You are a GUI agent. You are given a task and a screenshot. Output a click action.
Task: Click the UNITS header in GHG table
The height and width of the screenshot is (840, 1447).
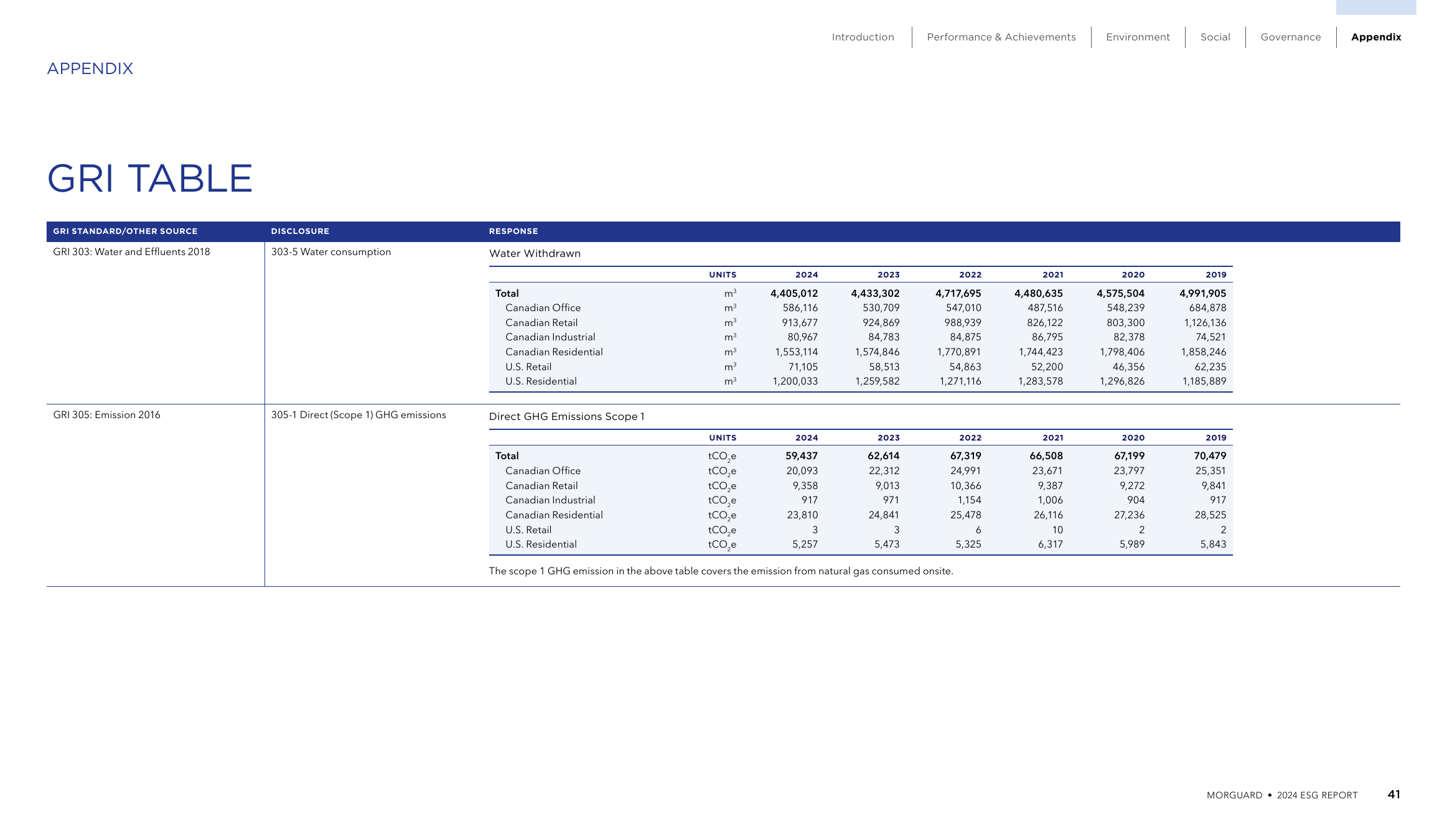(x=723, y=438)
